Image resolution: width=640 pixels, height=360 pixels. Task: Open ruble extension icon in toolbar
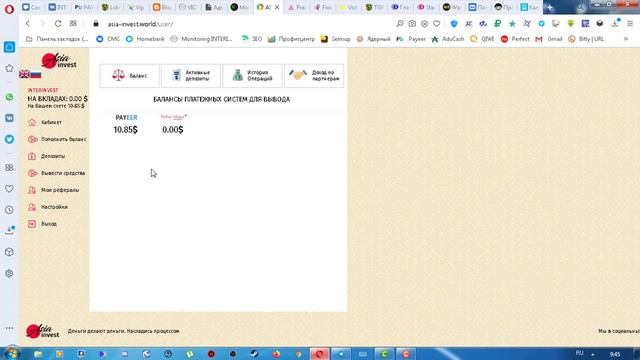coord(498,24)
